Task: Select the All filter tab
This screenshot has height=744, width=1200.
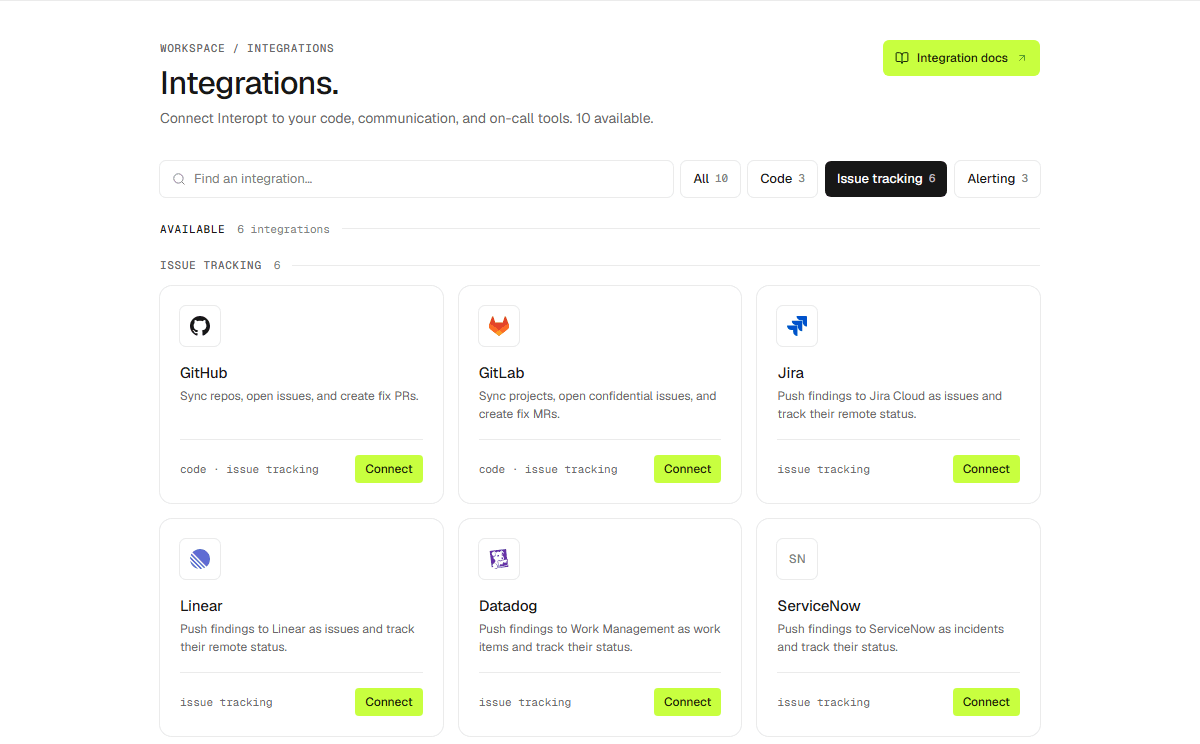Action: [711, 179]
